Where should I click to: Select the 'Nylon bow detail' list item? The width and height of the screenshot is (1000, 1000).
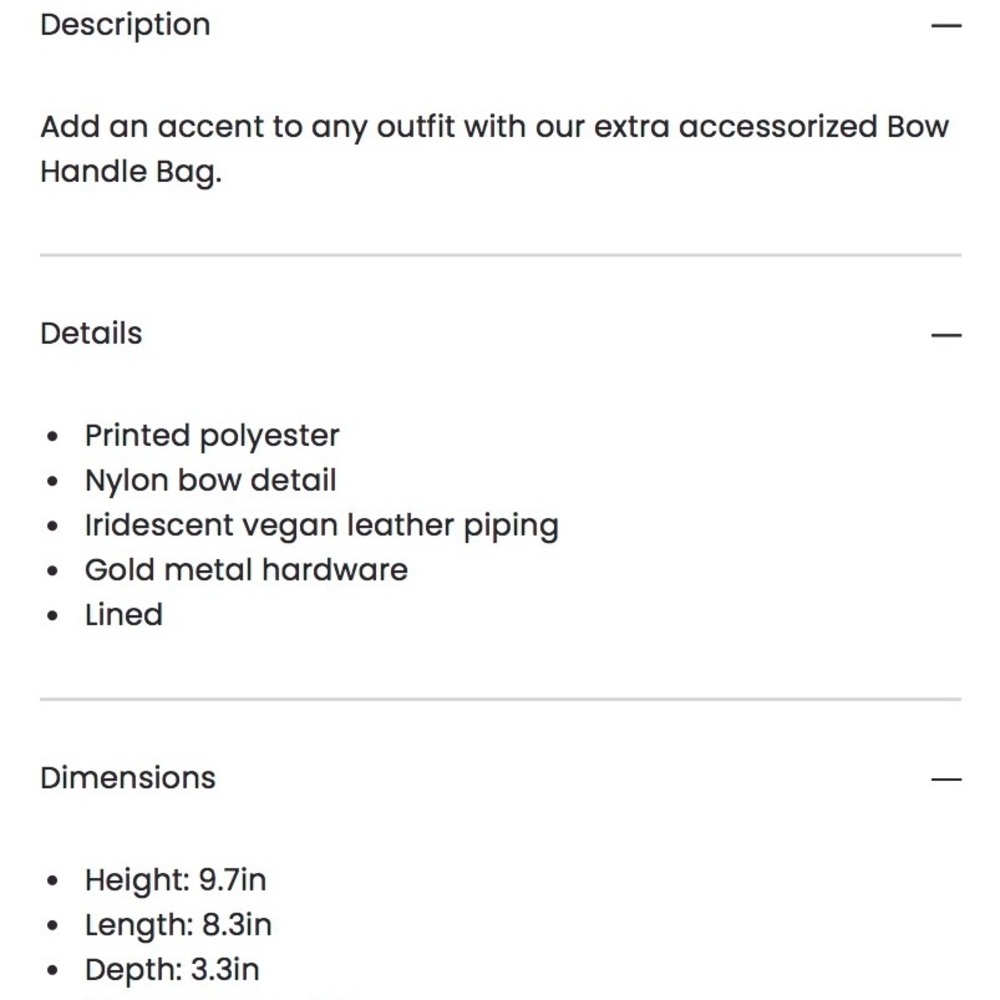210,480
